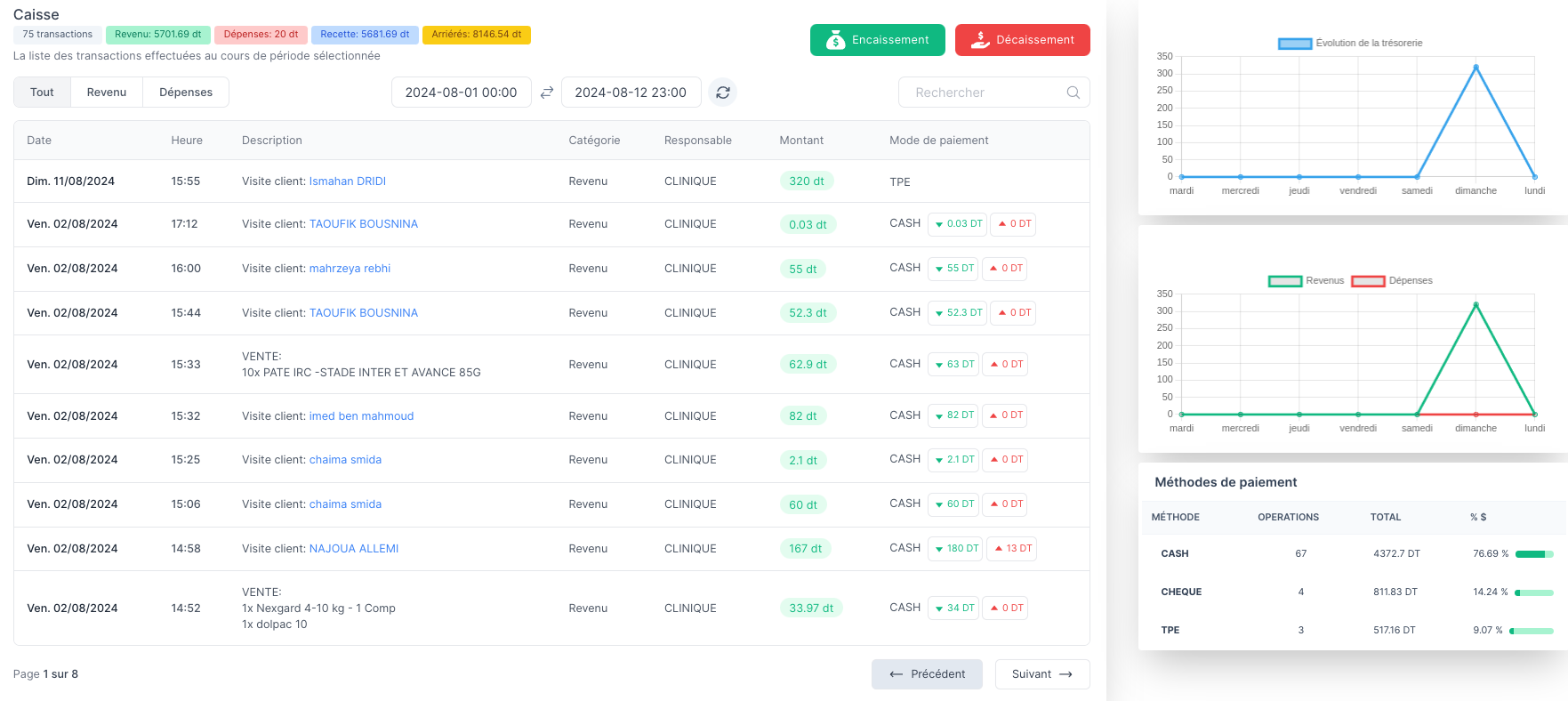This screenshot has height=701, width=1568.
Task: Click the Rechercher search field
Action: click(983, 93)
